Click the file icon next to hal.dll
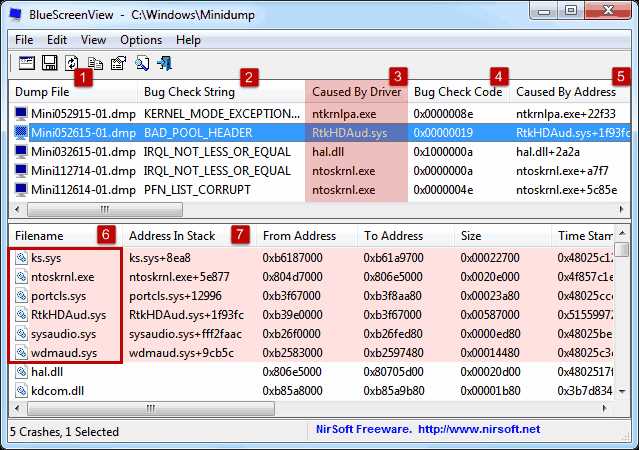The height and width of the screenshot is (450, 639). (21, 372)
